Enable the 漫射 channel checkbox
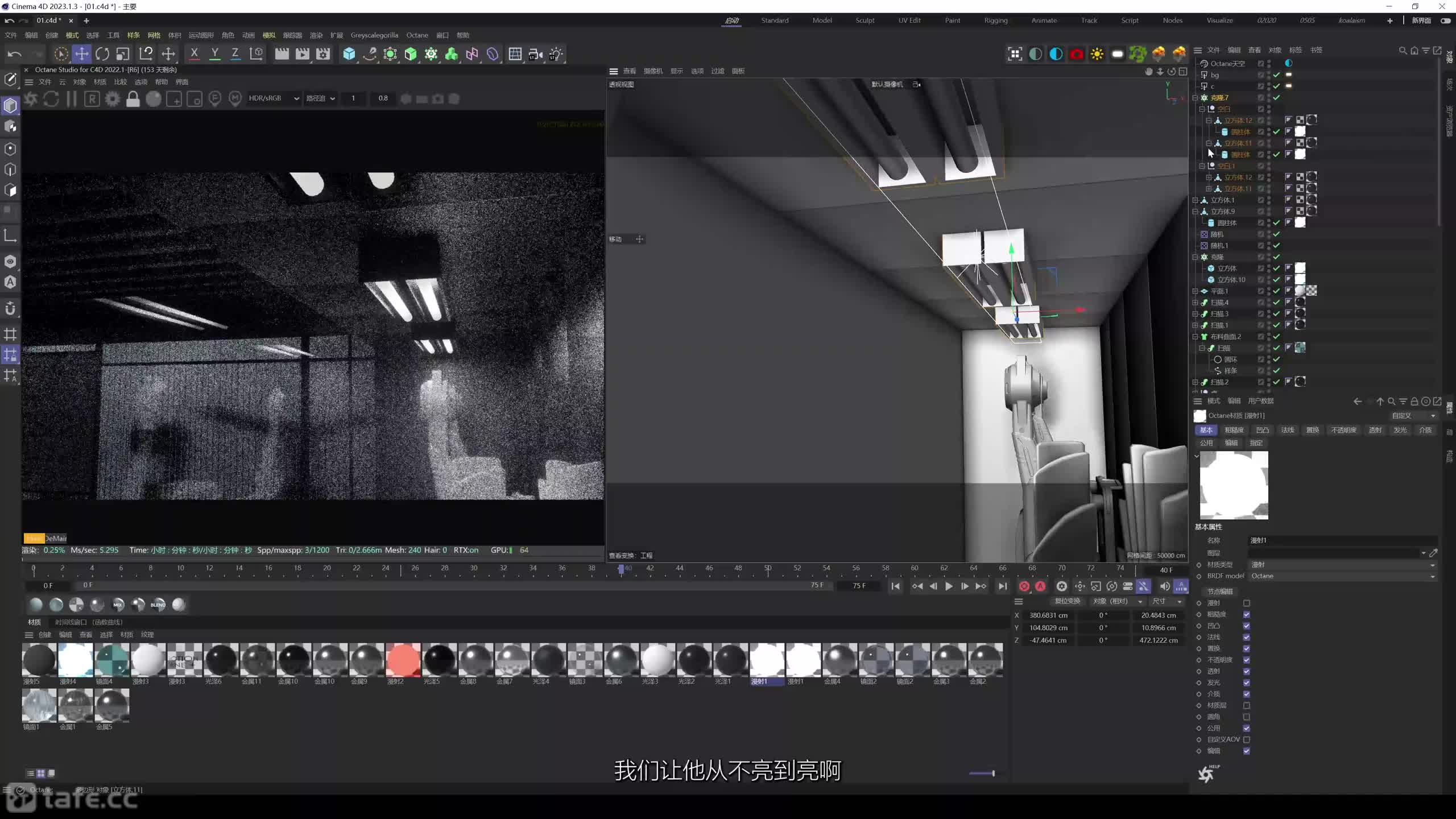The height and width of the screenshot is (819, 1456). coord(1247,603)
